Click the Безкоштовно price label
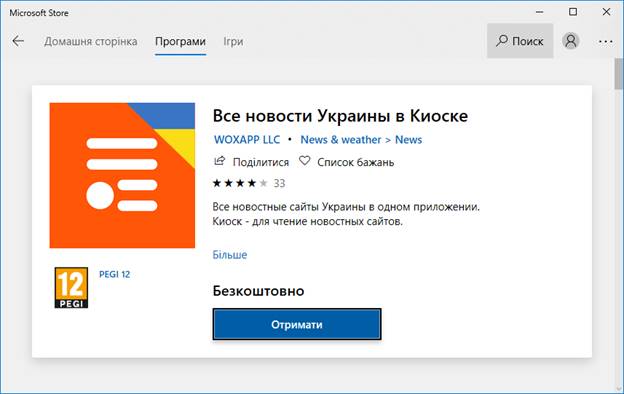This screenshot has width=624, height=394. click(x=258, y=291)
